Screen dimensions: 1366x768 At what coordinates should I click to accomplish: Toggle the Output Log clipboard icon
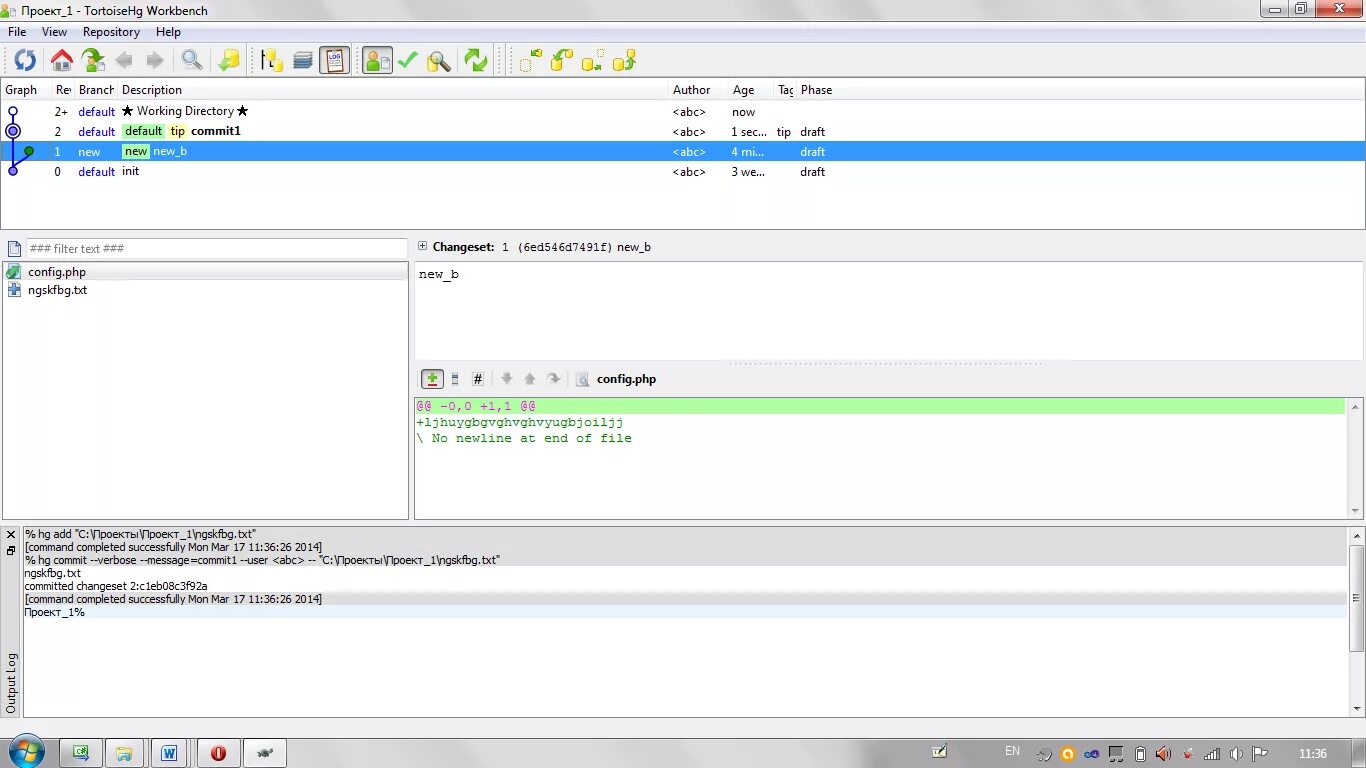click(334, 61)
